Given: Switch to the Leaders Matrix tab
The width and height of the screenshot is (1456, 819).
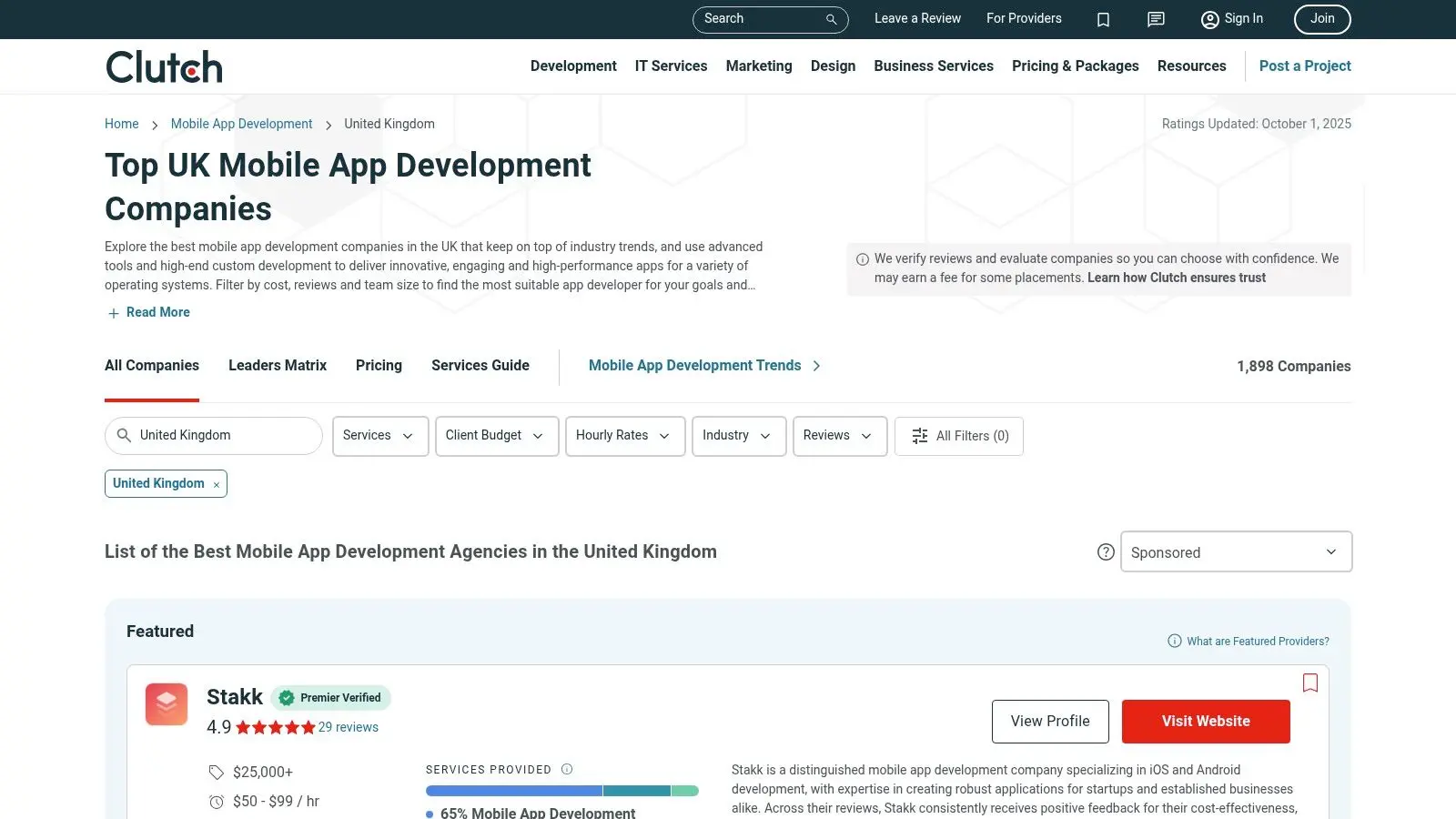Looking at the screenshot, I should pyautogui.click(x=277, y=366).
